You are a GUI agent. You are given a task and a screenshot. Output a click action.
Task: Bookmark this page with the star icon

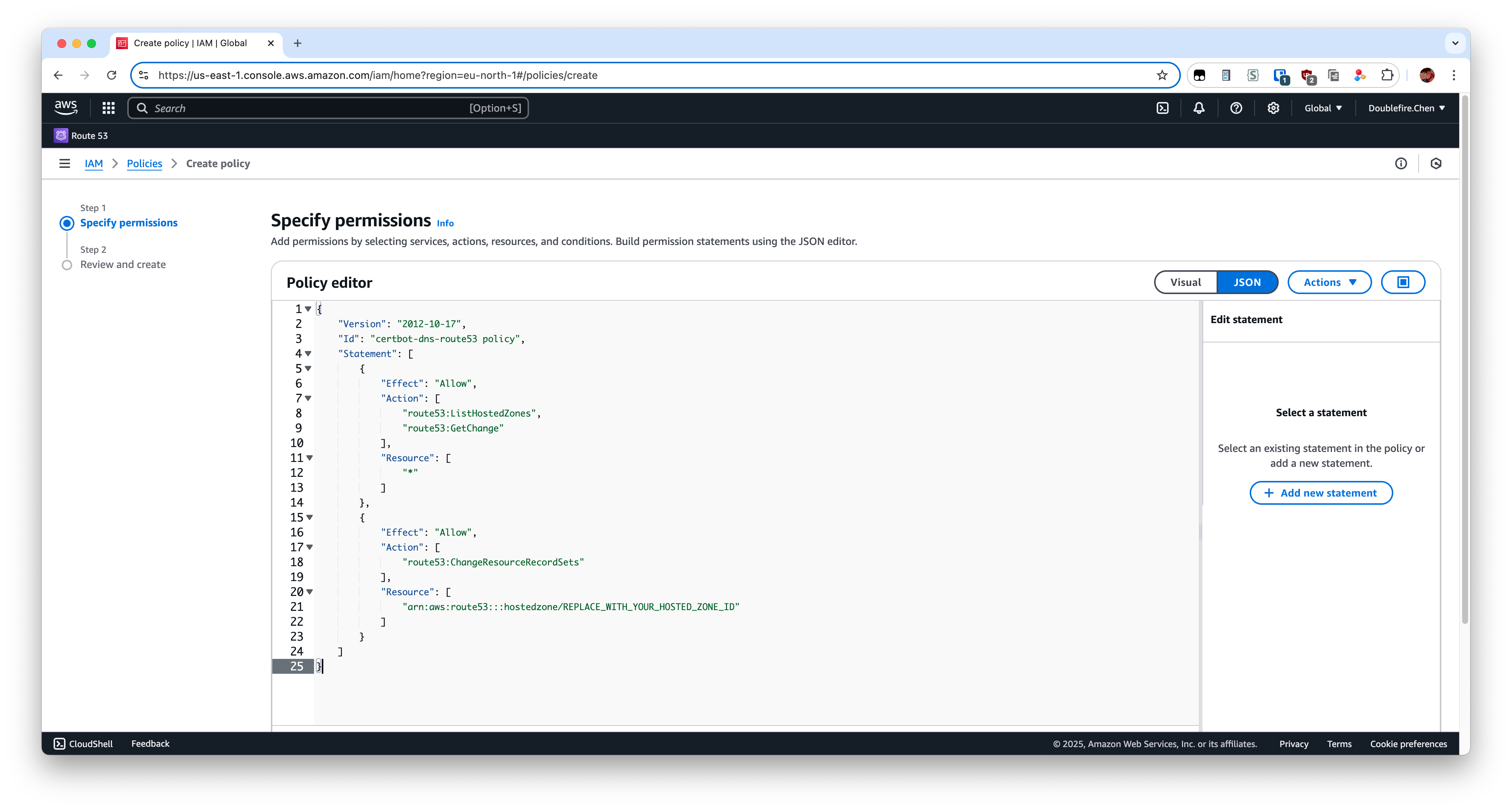pos(1162,75)
